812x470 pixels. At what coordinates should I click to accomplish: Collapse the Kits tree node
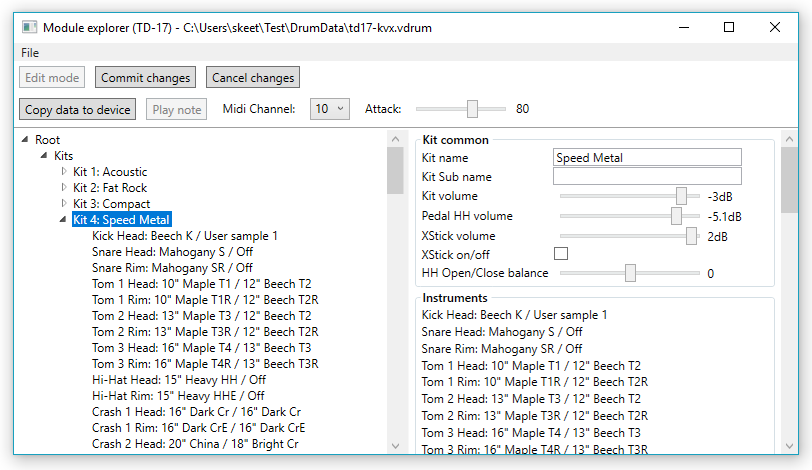(44, 155)
